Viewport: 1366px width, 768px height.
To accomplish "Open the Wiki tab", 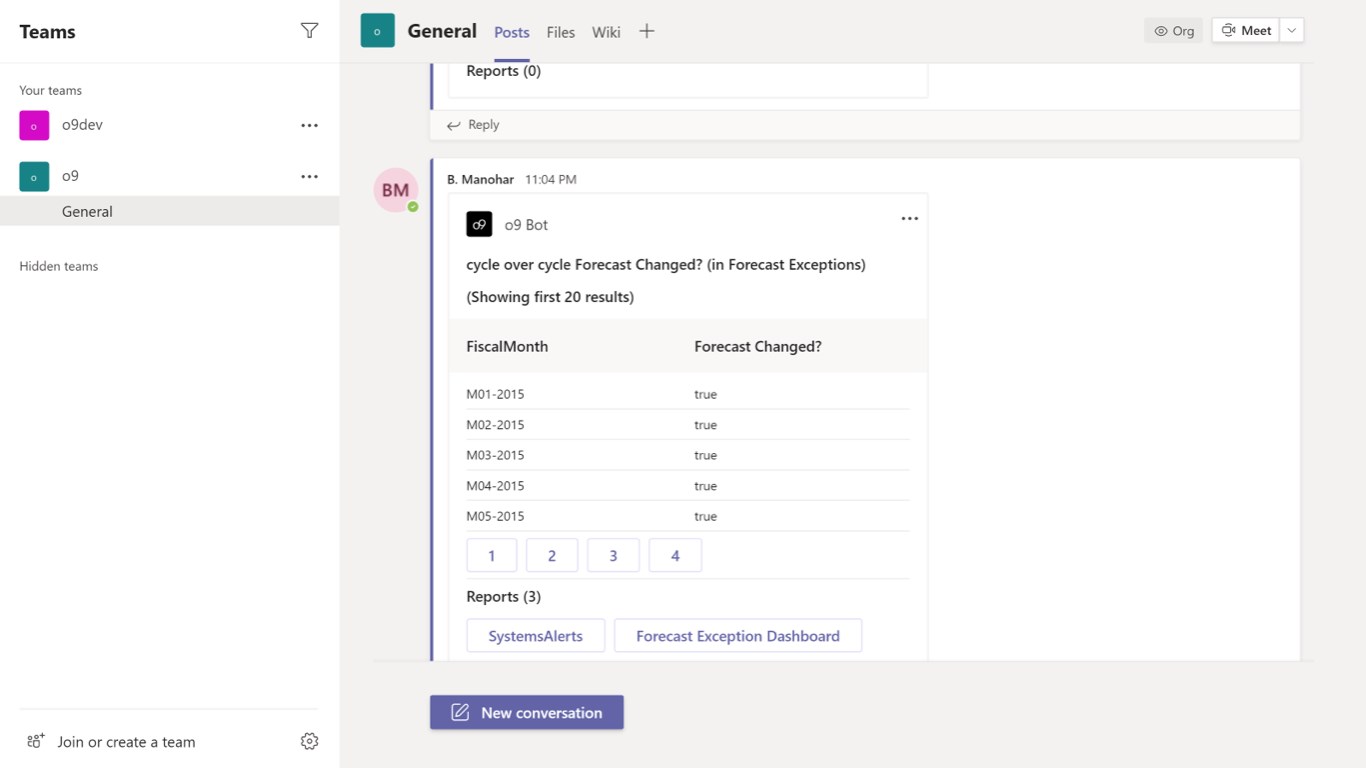I will pos(606,32).
